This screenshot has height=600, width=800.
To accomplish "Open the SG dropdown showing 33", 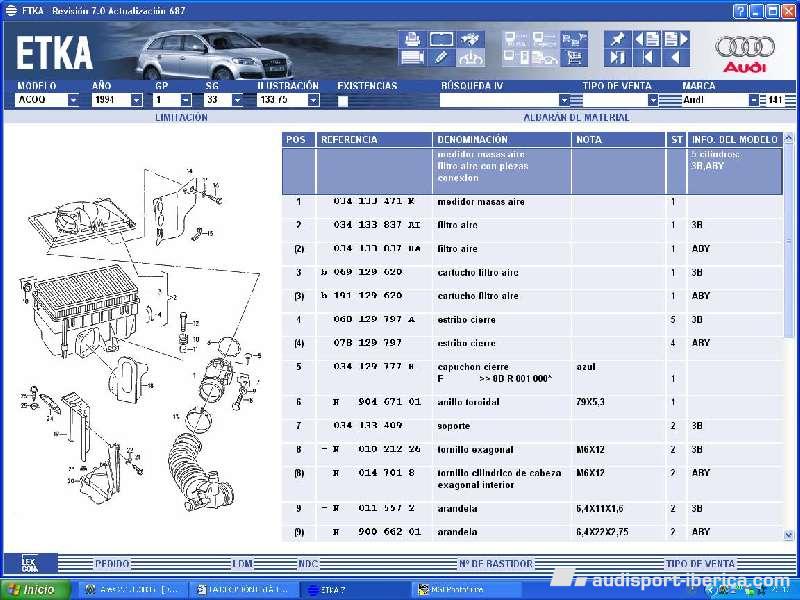I will pyautogui.click(x=237, y=100).
